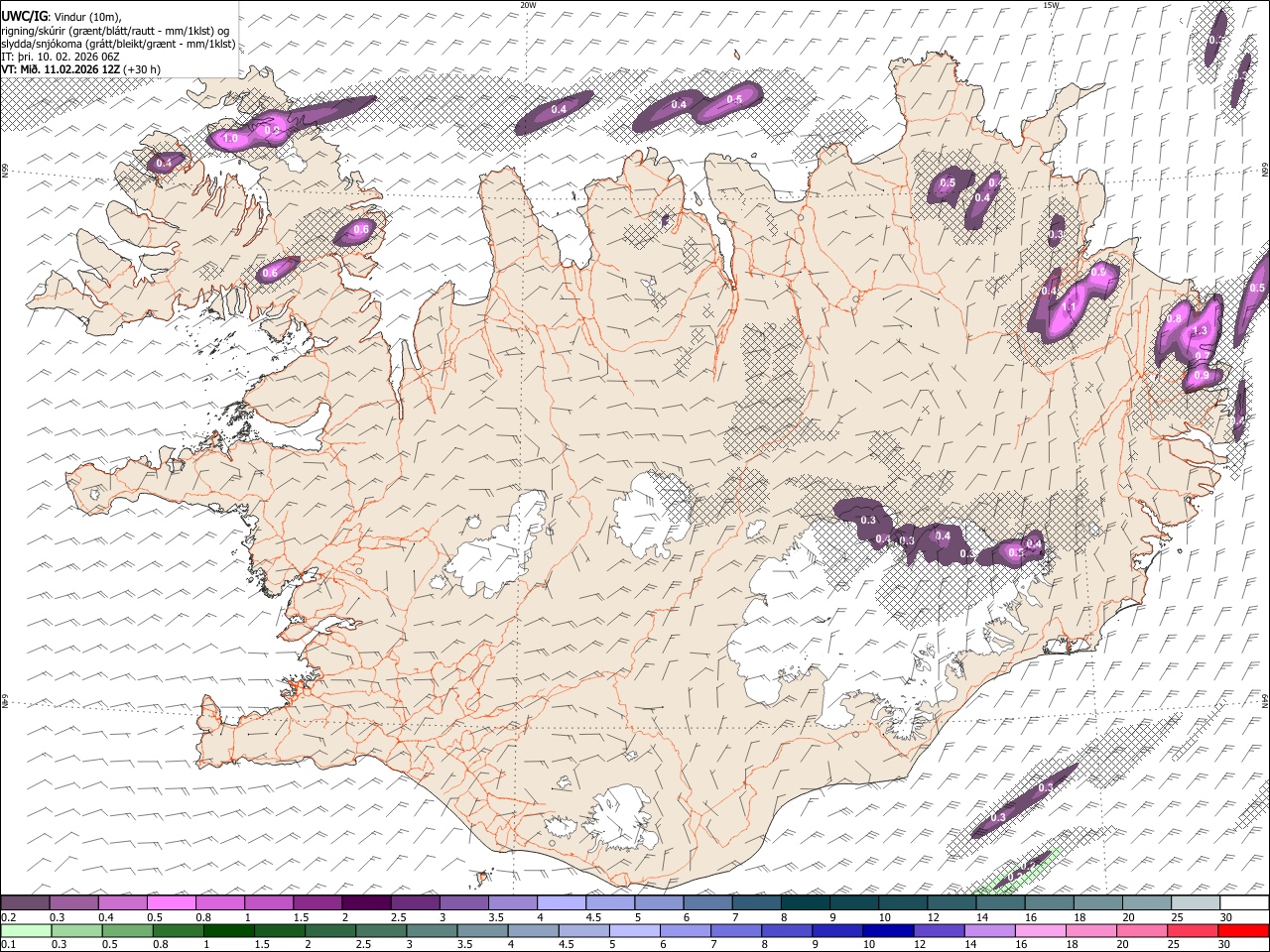Select the upper legend swatch between 8 and 9
Viewport: 1270px width, 952px height.
pos(805,903)
